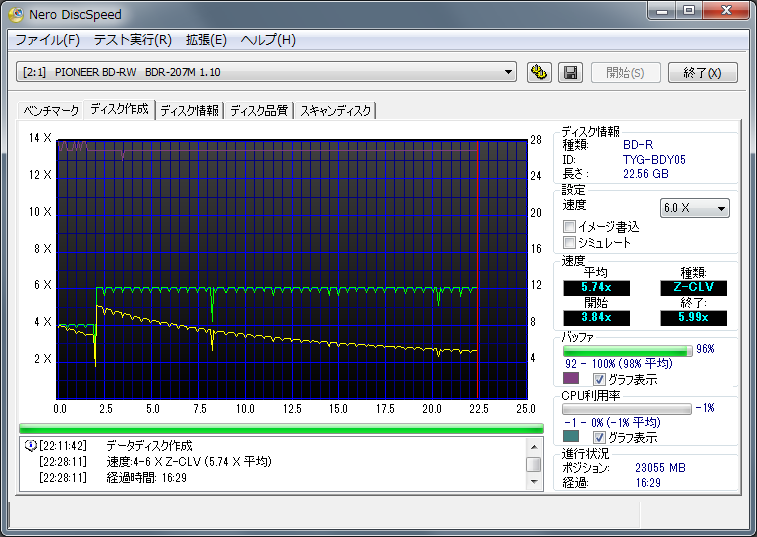
Task: Click the 5.74x average speed value
Action: point(596,287)
